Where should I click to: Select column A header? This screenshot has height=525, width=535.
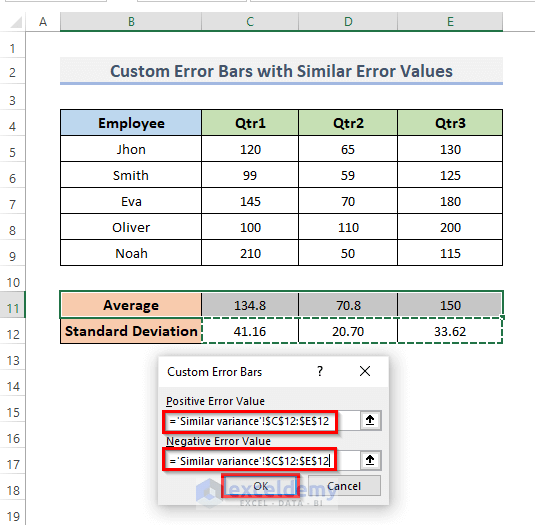click(x=43, y=22)
